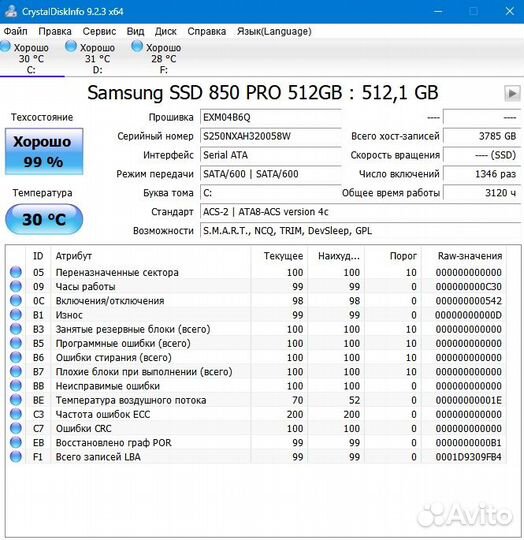Screen dimensions: 524x540
Task: Click the 3785 GB host writes value
Action: pyautogui.click(x=482, y=136)
